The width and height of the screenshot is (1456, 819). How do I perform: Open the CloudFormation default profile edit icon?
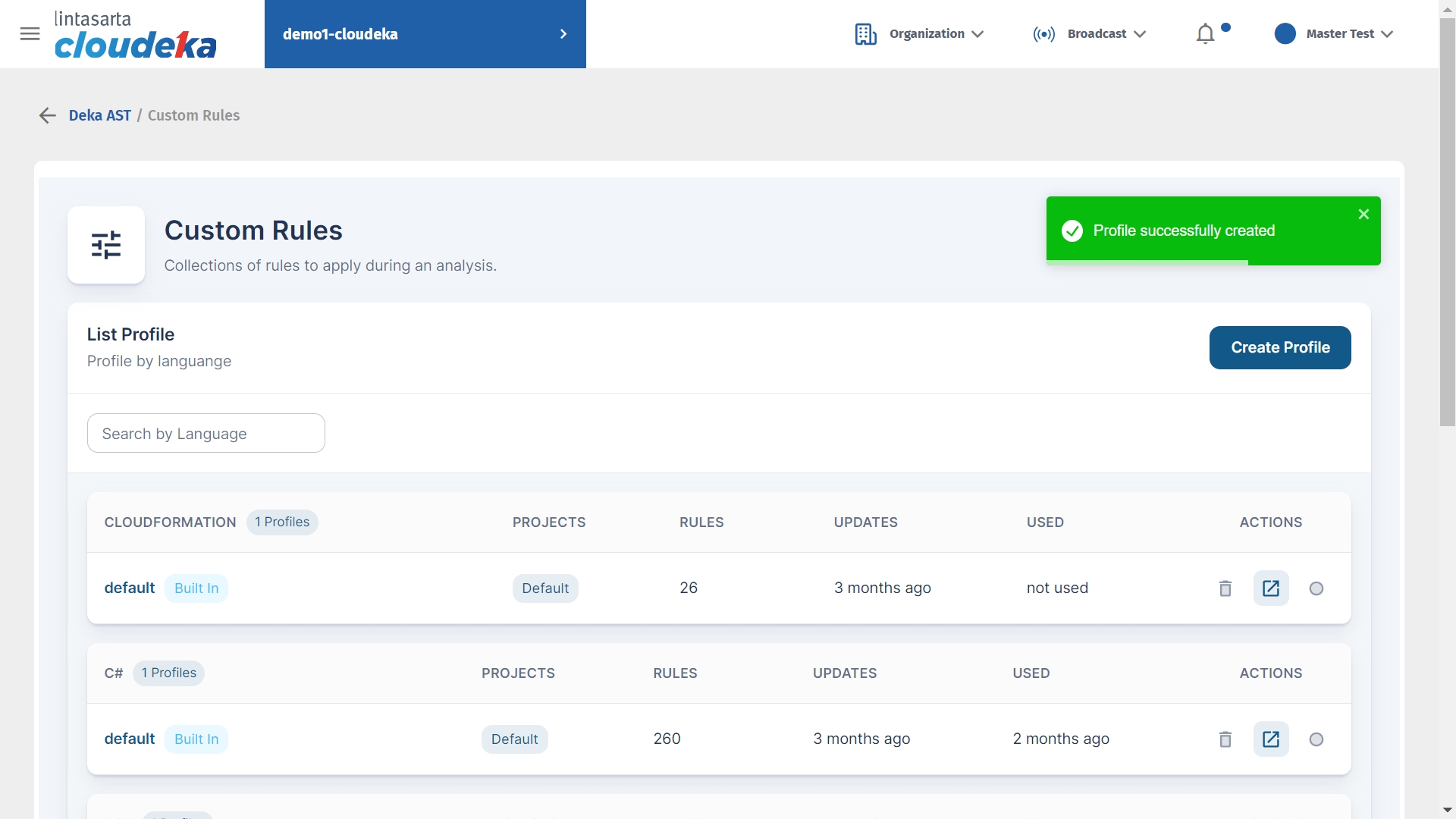[x=1270, y=588]
